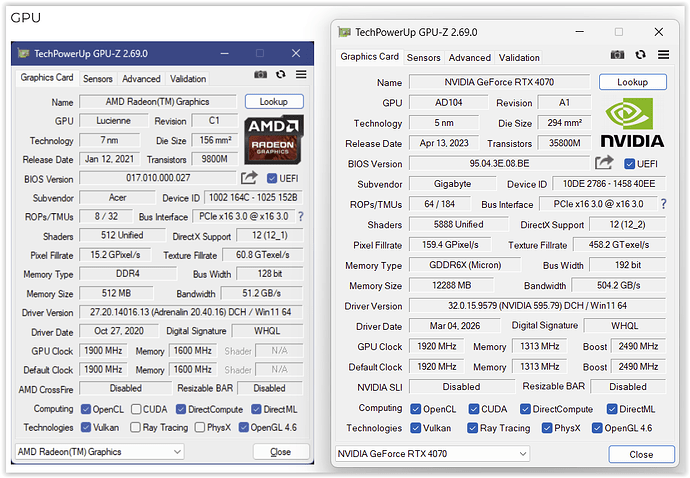Click the Bus Interface question mark in NVIDIA window
This screenshot has height=478, width=690.
coord(663,203)
